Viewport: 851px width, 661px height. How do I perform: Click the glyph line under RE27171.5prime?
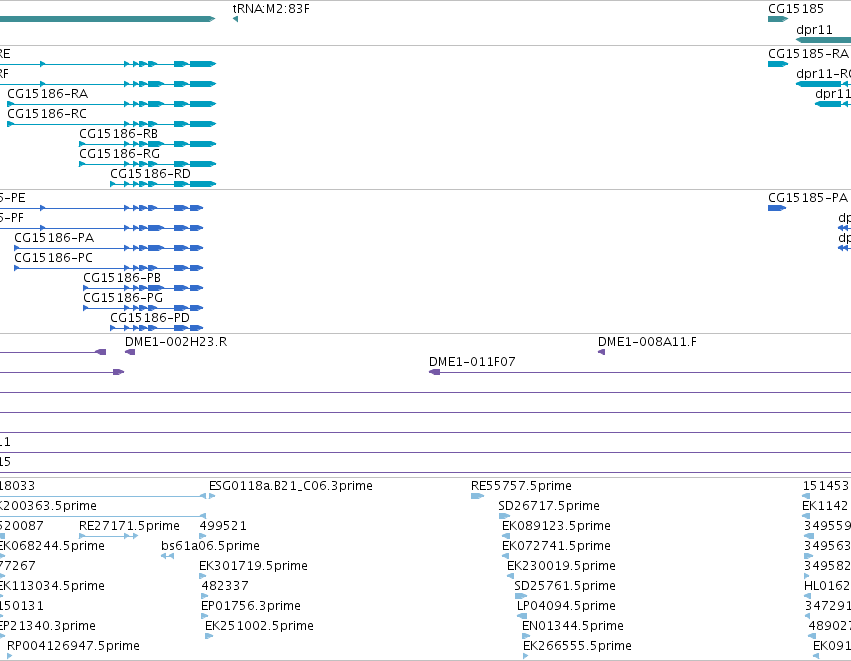click(x=109, y=536)
